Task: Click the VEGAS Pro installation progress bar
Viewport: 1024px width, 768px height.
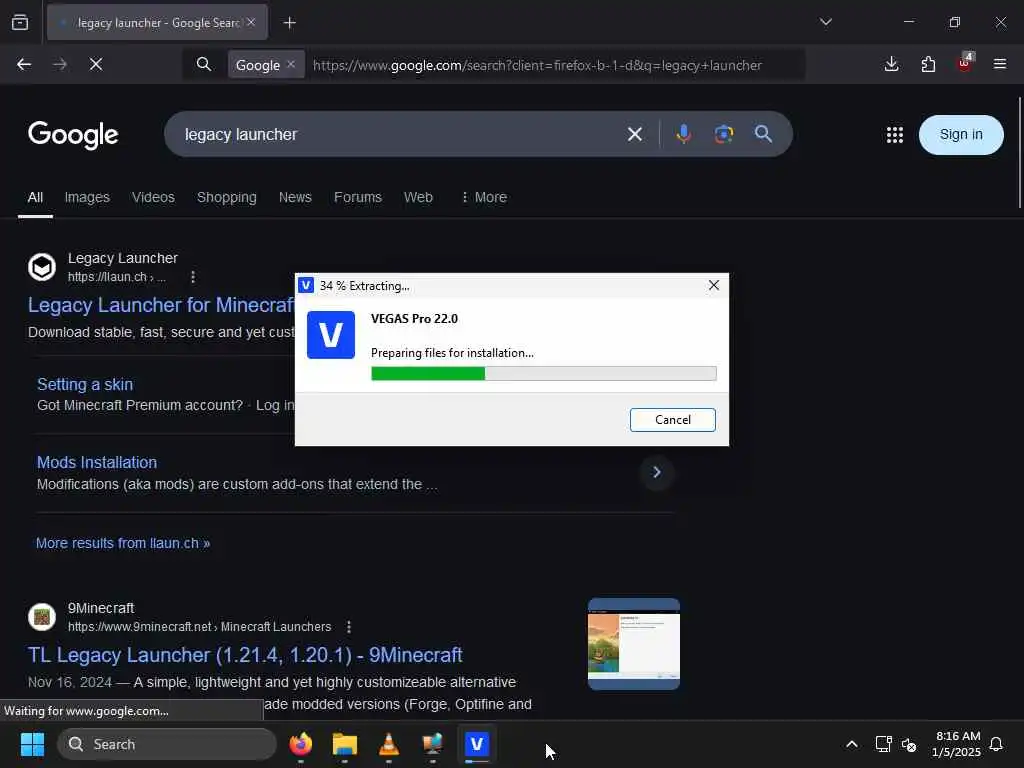Action: click(x=543, y=374)
